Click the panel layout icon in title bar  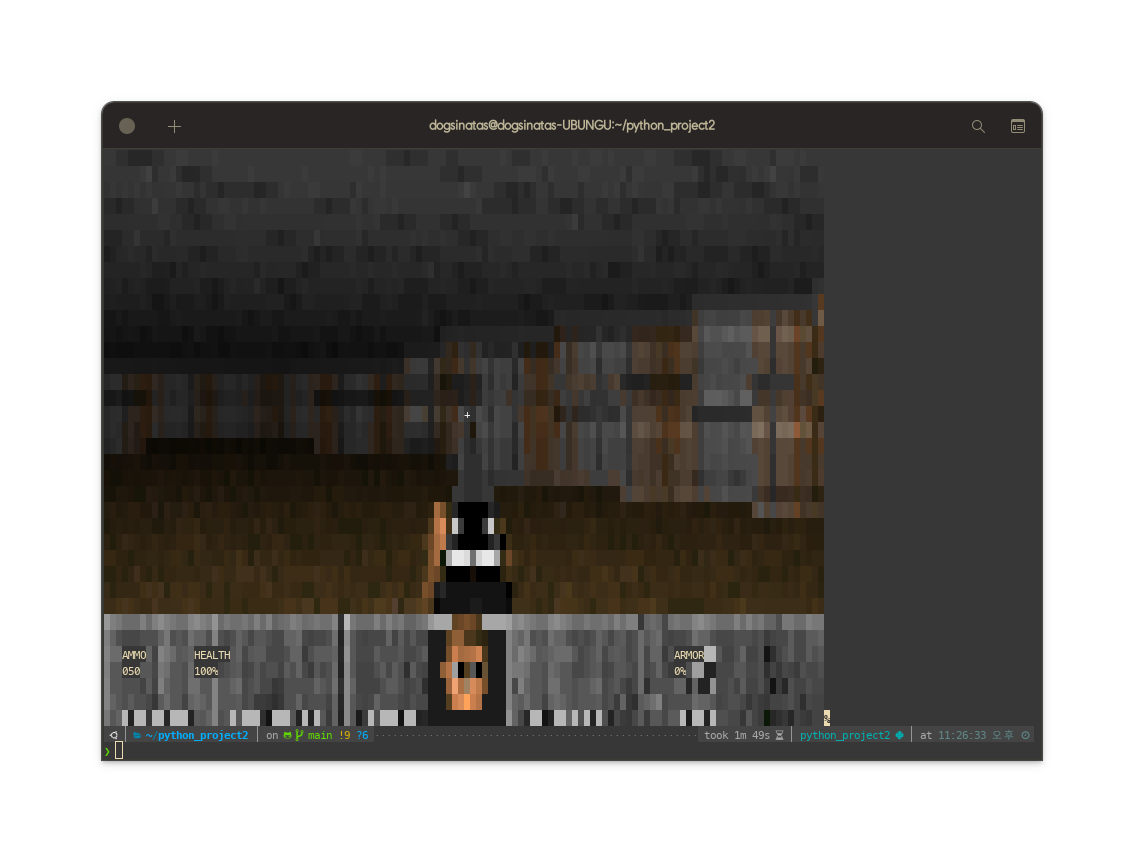click(x=1017, y=126)
